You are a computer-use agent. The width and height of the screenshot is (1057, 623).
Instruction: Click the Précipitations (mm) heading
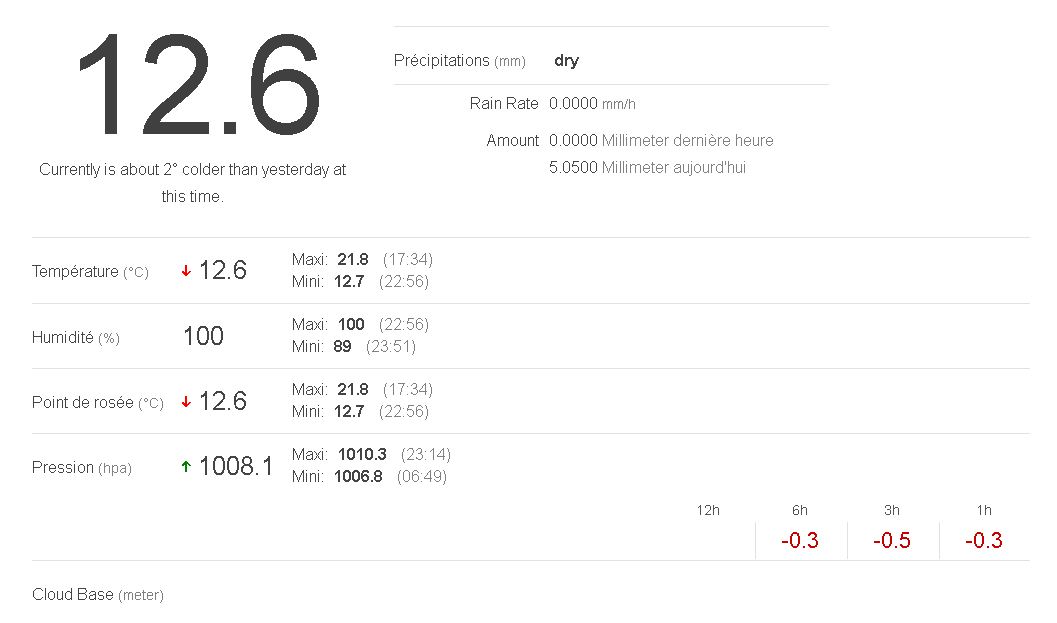click(x=459, y=61)
